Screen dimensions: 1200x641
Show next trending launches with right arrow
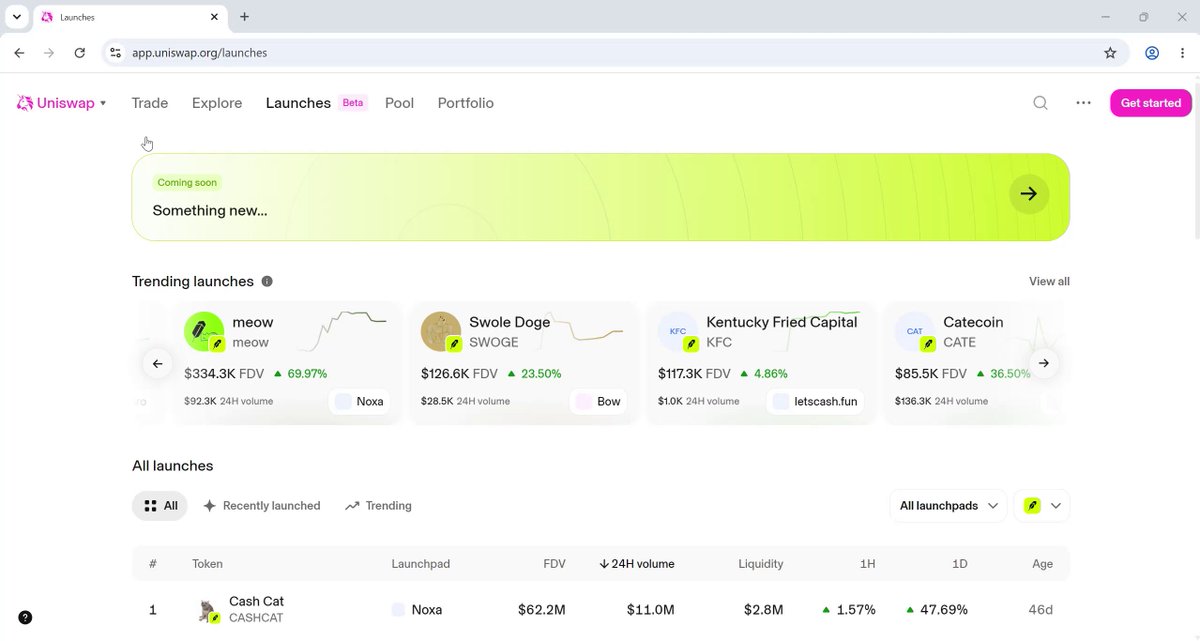coord(1044,363)
